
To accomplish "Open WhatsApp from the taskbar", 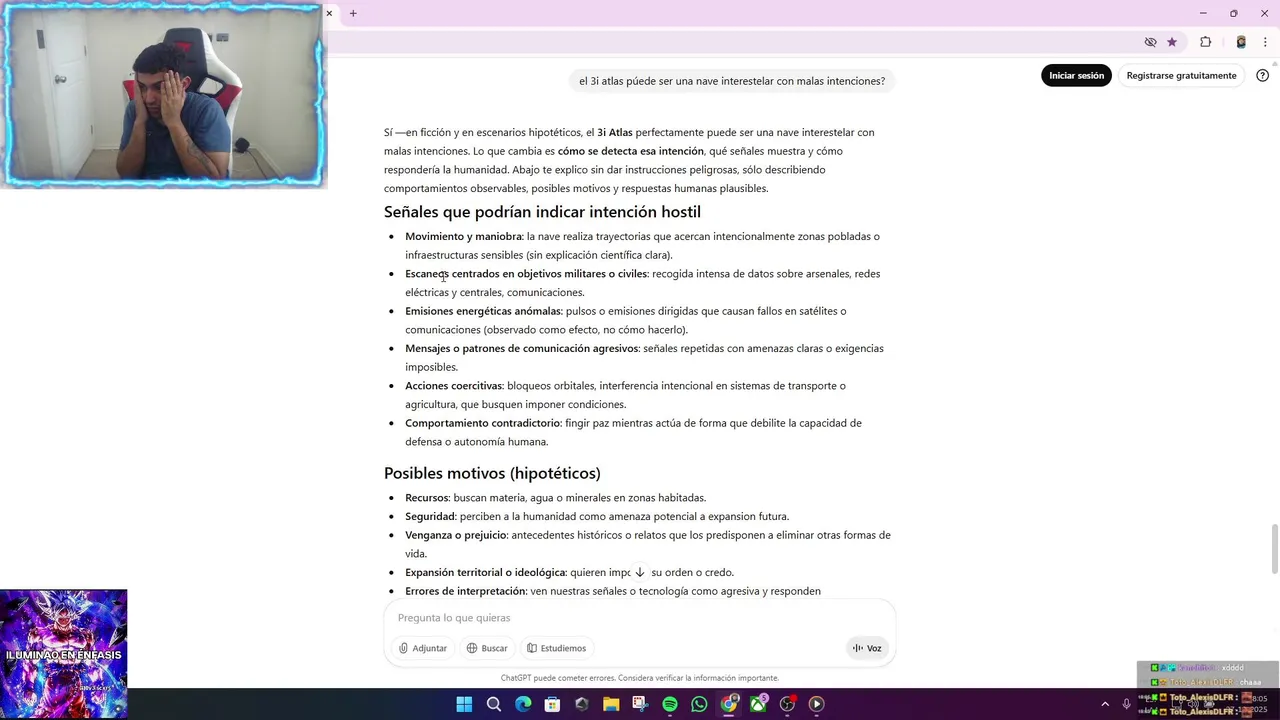I will coord(699,704).
